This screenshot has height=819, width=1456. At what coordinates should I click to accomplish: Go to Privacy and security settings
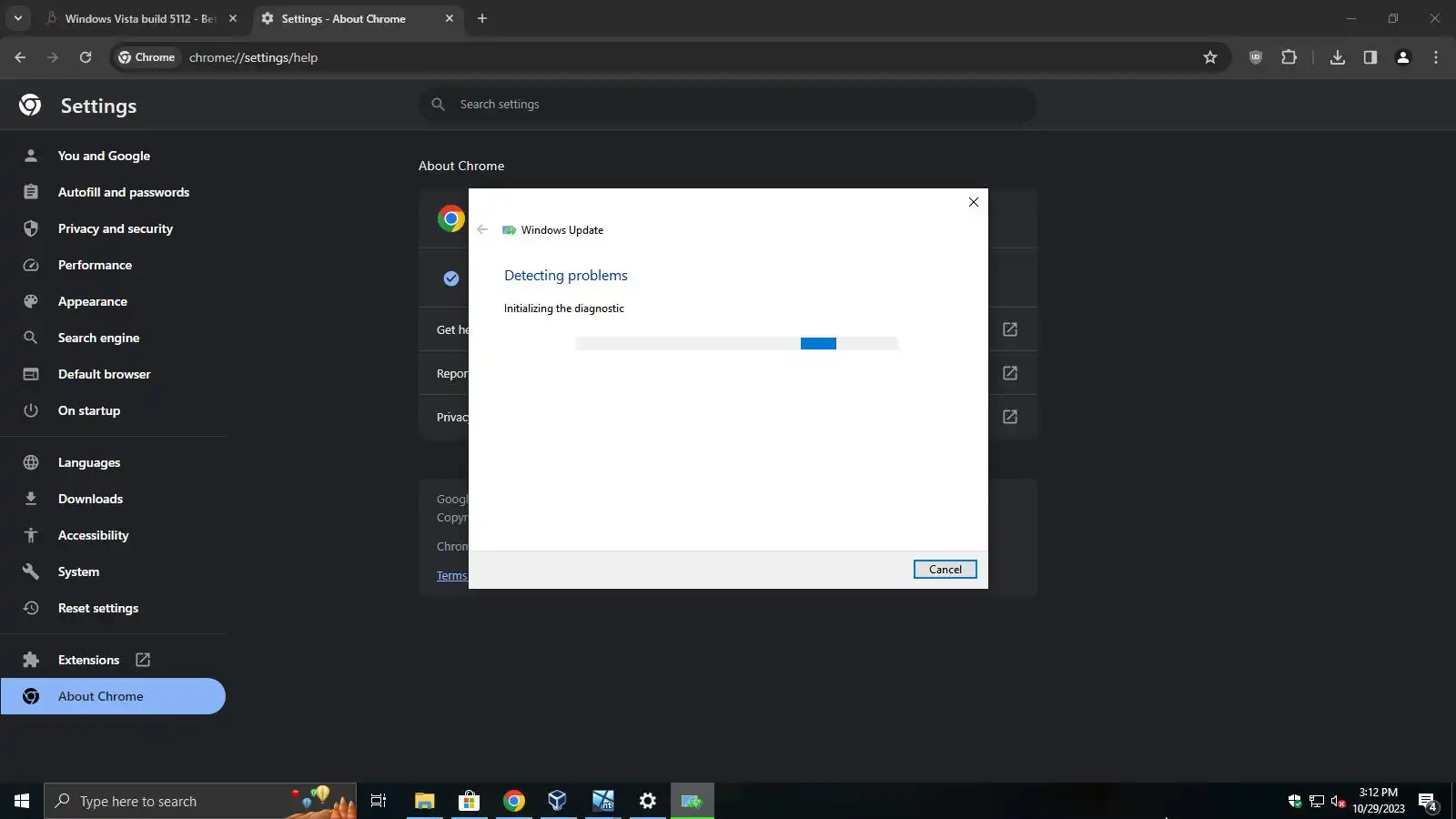point(113,228)
